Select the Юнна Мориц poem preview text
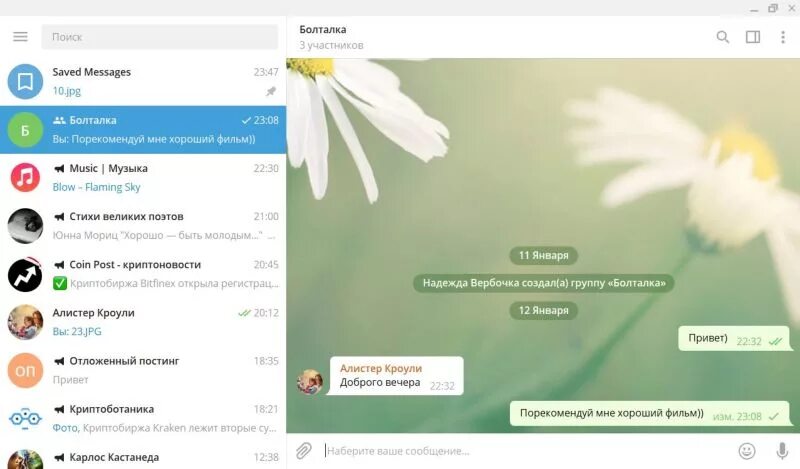The image size is (800, 469). 163,235
